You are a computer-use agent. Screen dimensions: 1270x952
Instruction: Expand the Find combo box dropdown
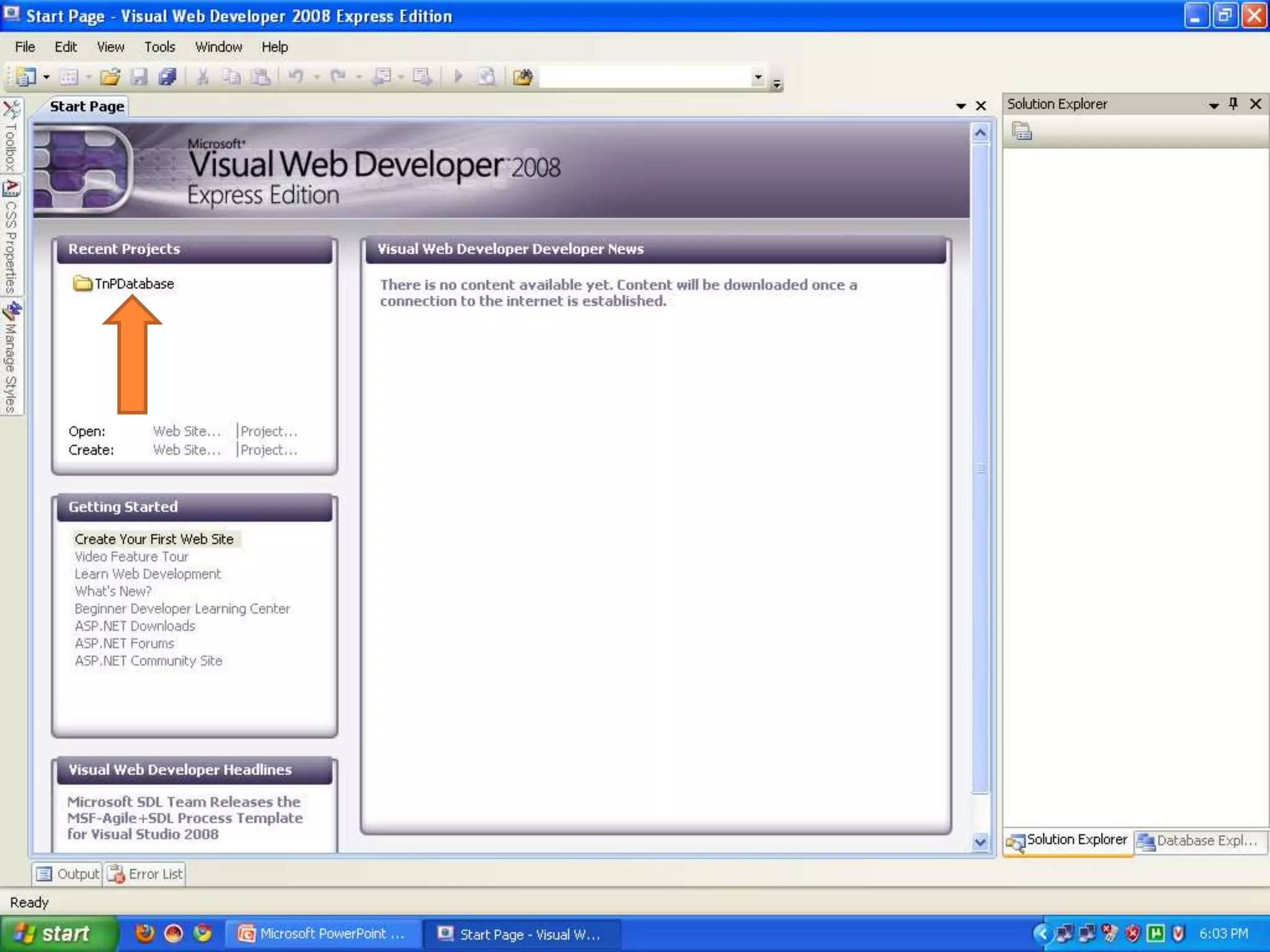pos(758,77)
